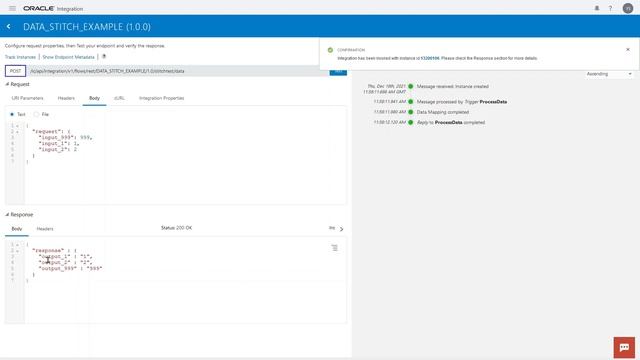Open Integration Properties tab
Screen dimensions: 640x360
[162, 98]
